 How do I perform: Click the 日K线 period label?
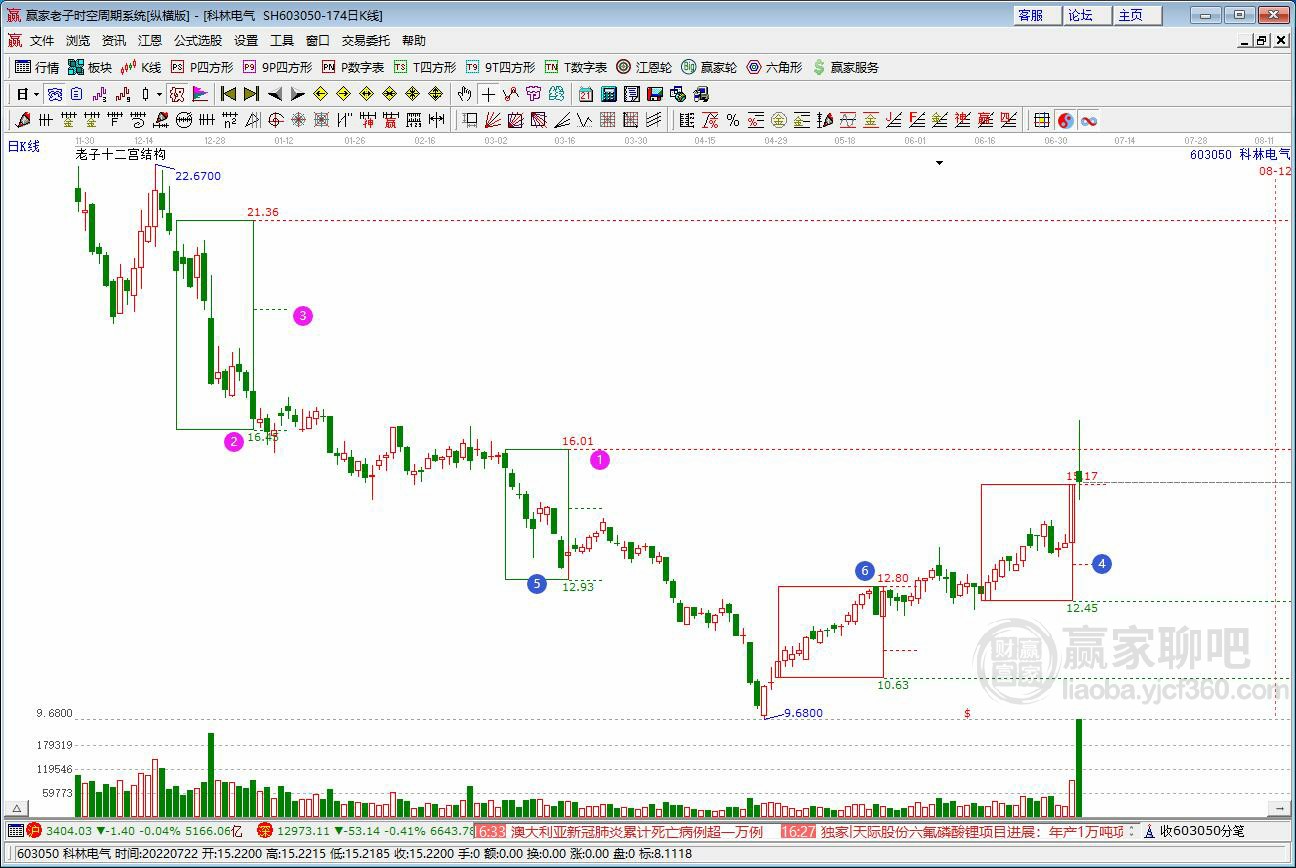coord(24,147)
